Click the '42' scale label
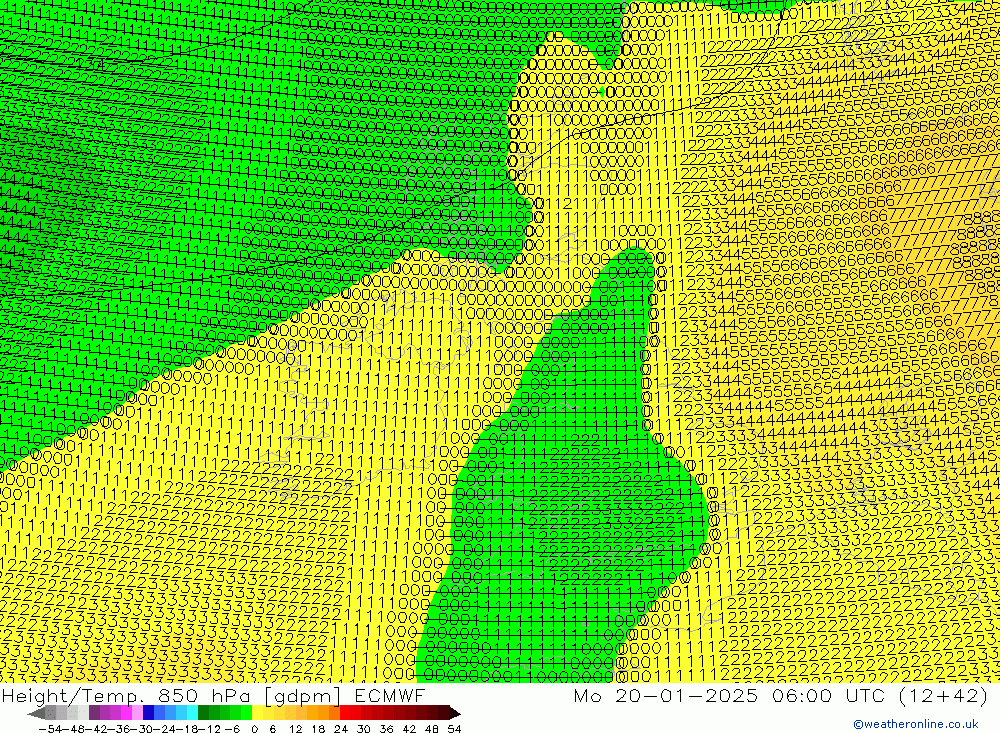The height and width of the screenshot is (733, 1000). (409, 729)
